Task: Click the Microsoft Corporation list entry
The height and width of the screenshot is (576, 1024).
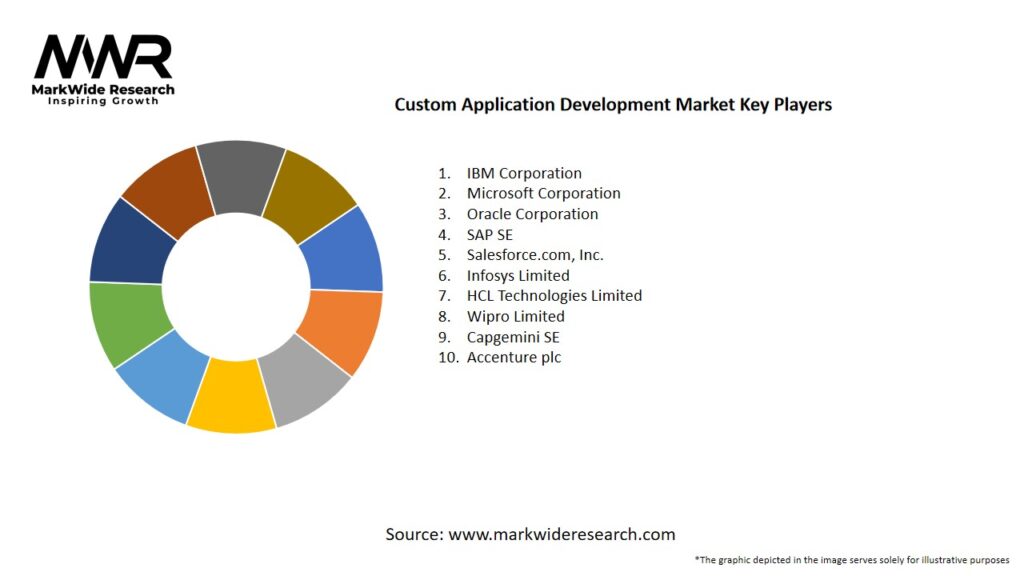Action: click(x=543, y=193)
